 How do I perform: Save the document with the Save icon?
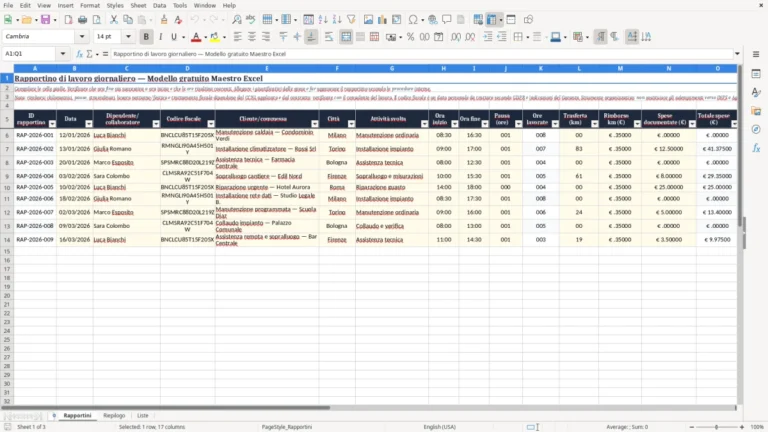coord(46,20)
